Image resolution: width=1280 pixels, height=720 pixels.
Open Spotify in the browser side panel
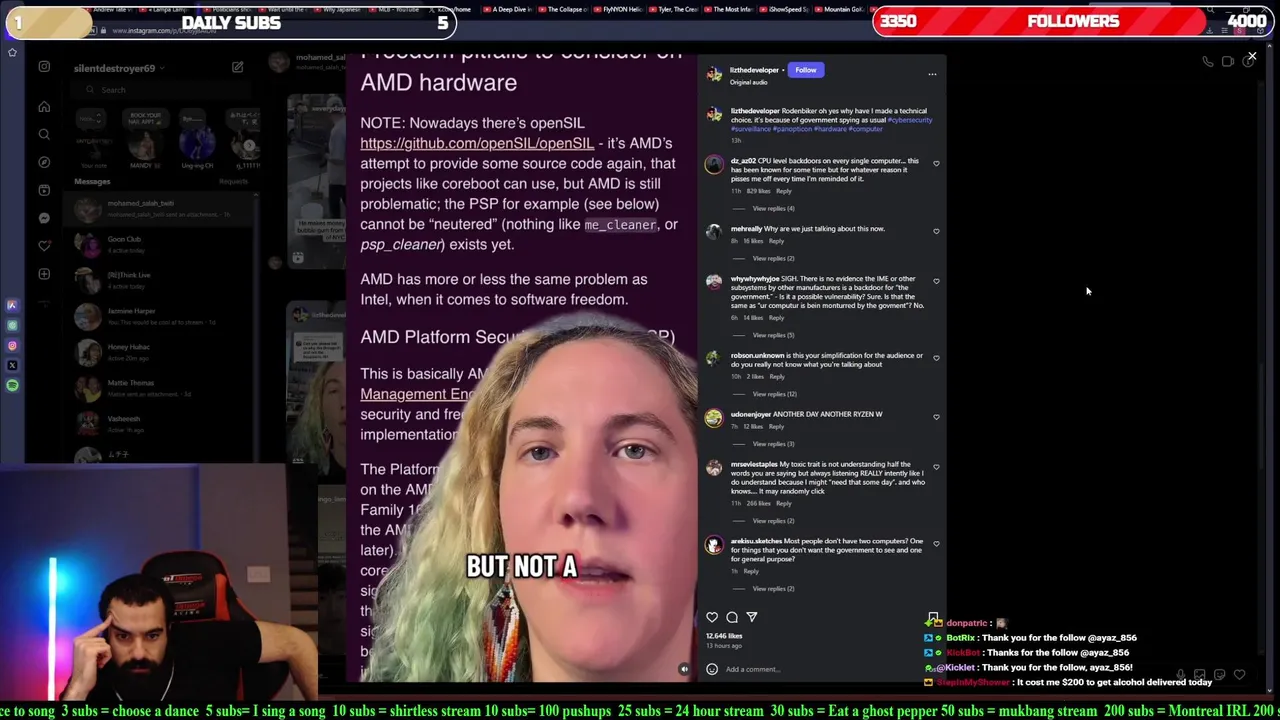pyautogui.click(x=12, y=385)
